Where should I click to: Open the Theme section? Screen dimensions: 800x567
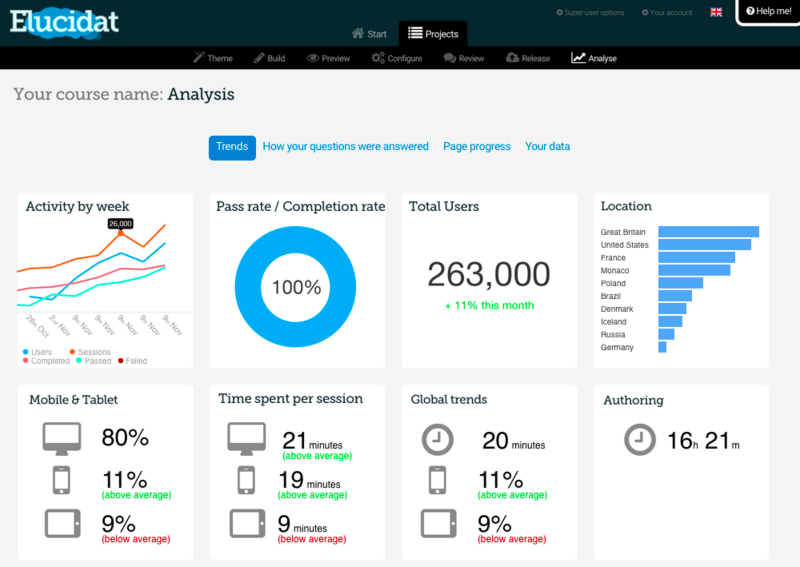pyautogui.click(x=213, y=58)
